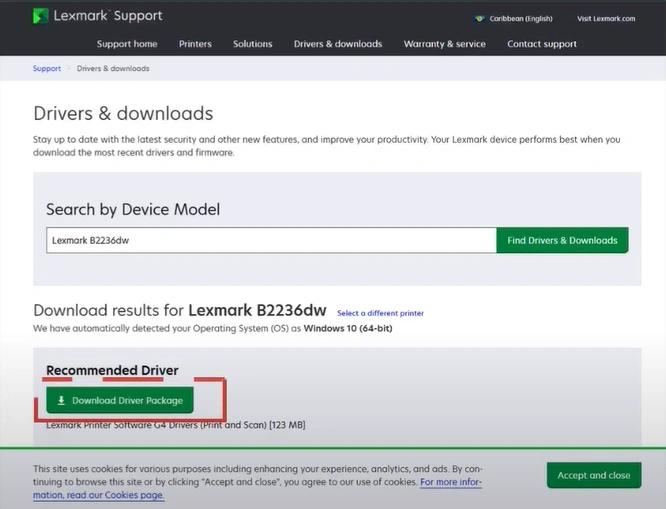Viewport: 666px width, 509px height.
Task: Focus the device model search field
Action: (270, 240)
